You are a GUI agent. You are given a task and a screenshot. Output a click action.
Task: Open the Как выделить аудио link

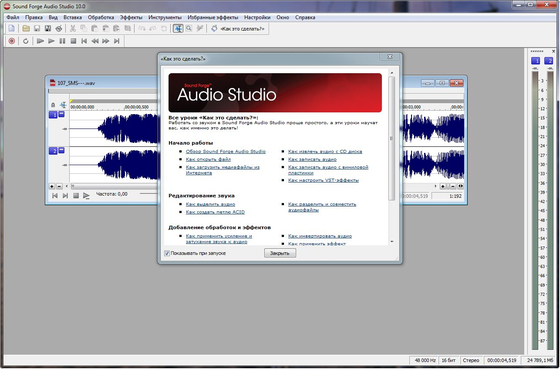(x=210, y=204)
